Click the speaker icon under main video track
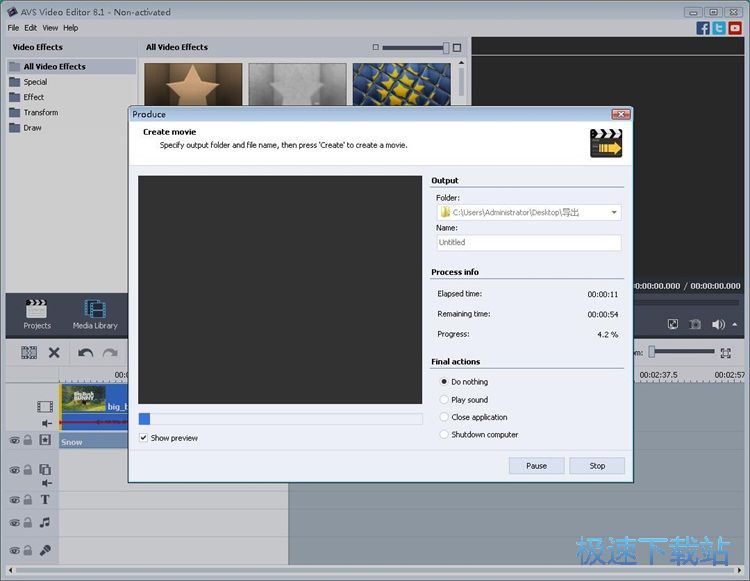The width and height of the screenshot is (750, 581). tap(47, 423)
